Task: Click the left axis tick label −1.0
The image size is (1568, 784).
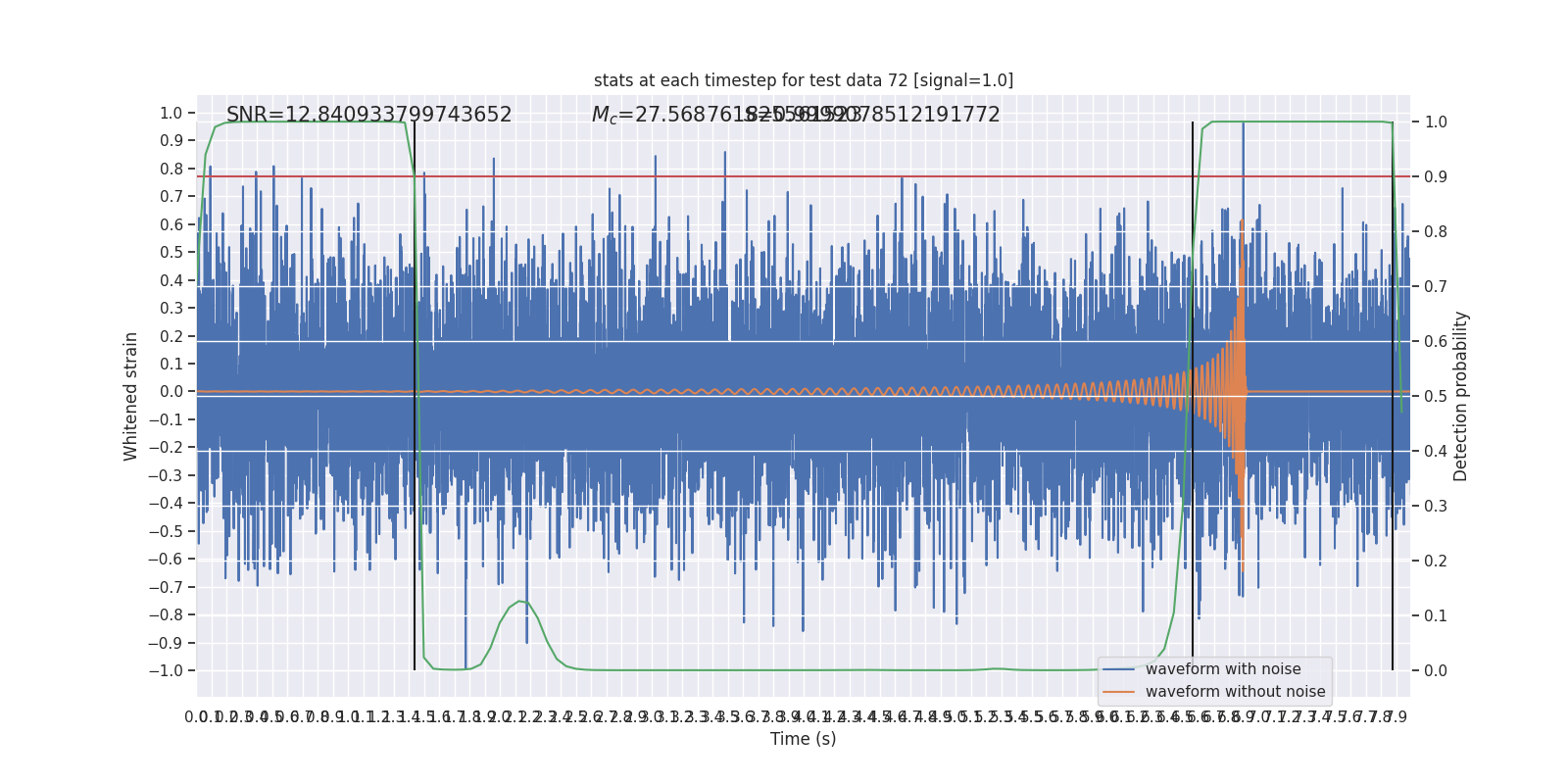Action: [167, 670]
